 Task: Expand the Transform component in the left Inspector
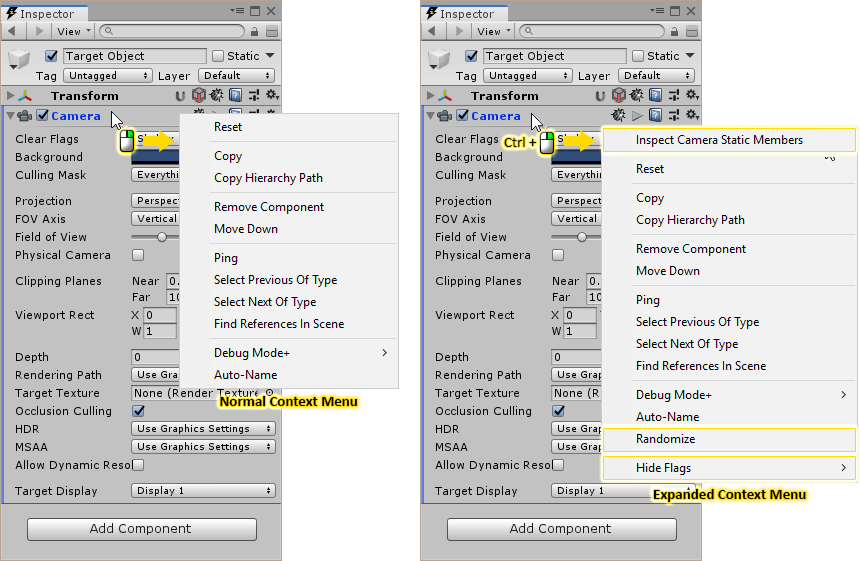pos(11,96)
